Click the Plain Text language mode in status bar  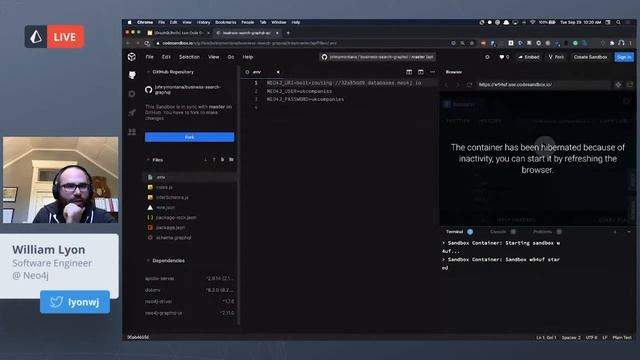click(x=622, y=338)
